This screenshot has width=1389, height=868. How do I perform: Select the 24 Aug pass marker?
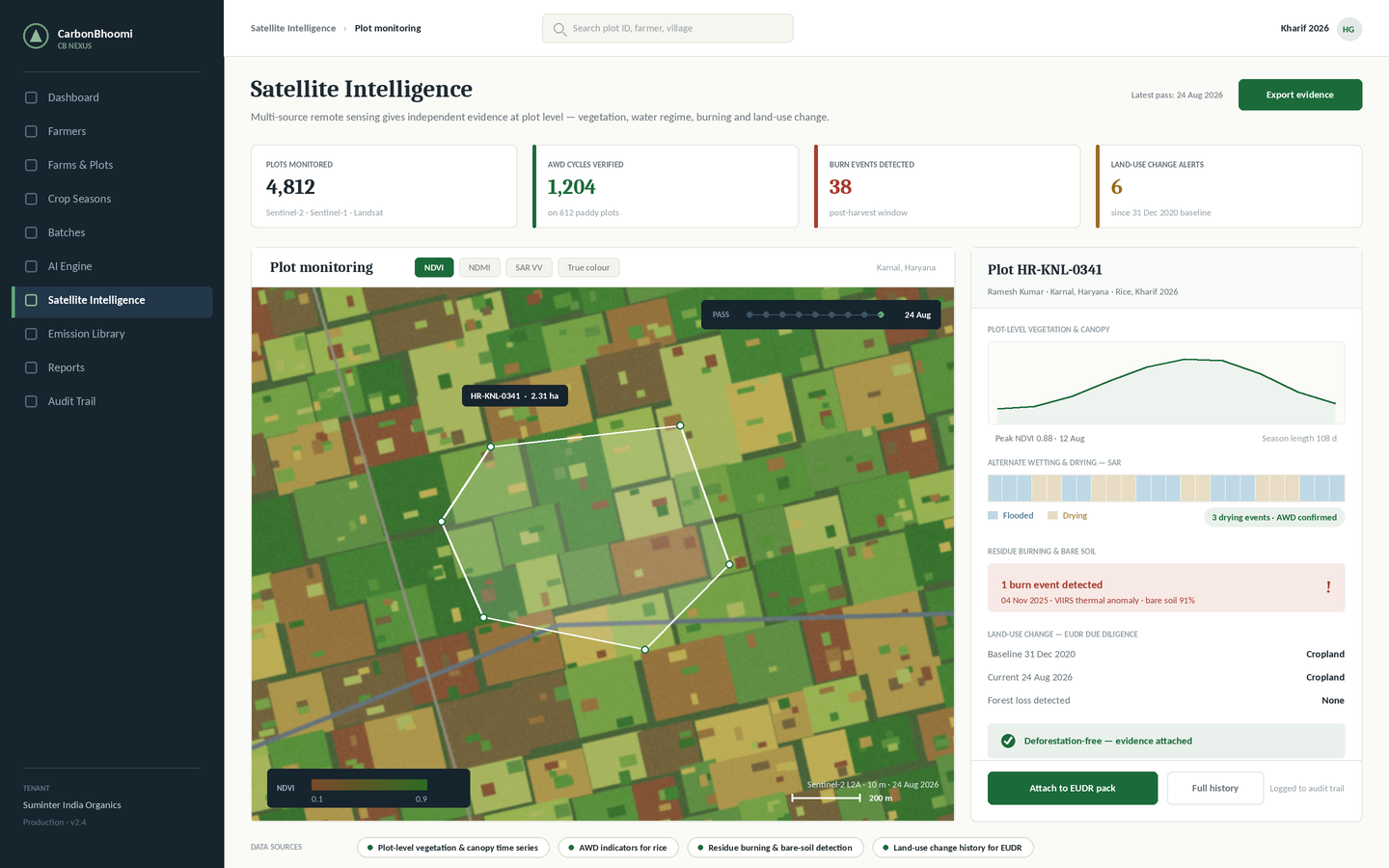[x=881, y=314]
